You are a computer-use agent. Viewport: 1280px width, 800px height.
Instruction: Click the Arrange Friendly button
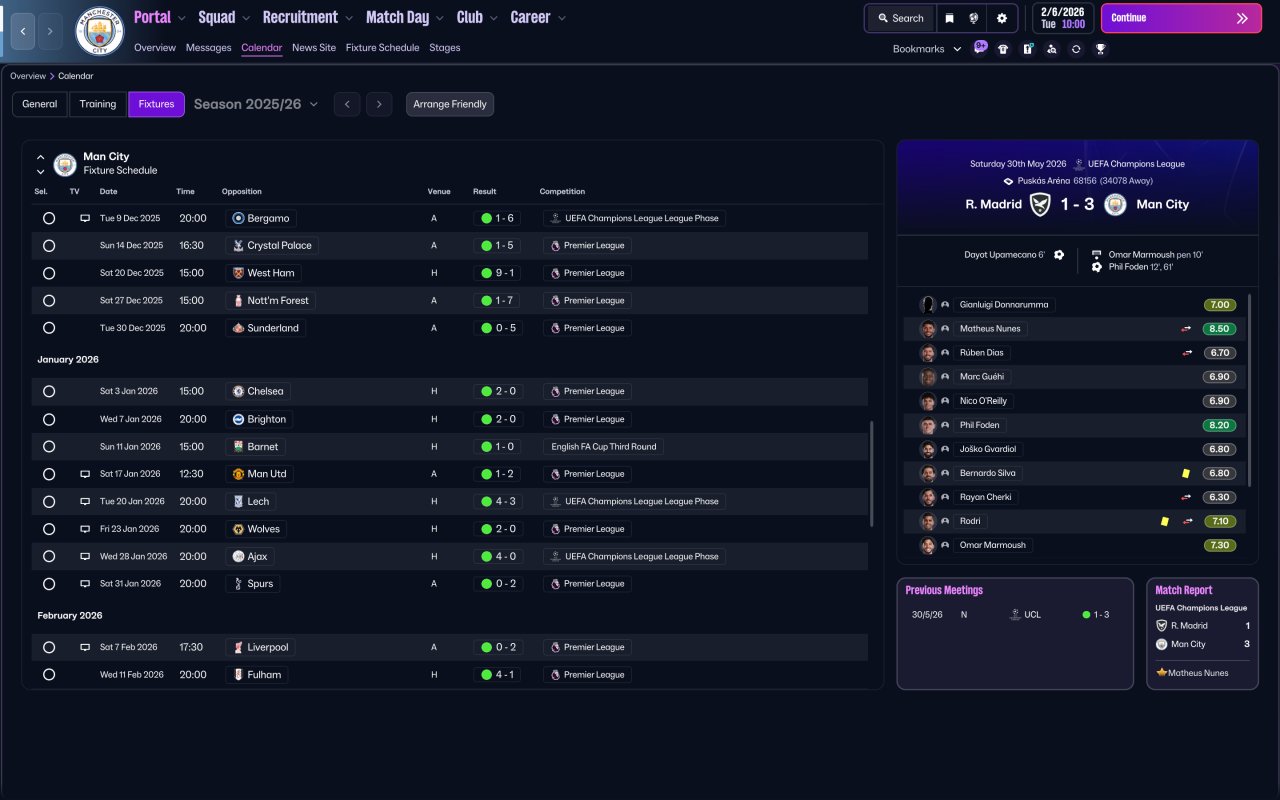(x=450, y=104)
